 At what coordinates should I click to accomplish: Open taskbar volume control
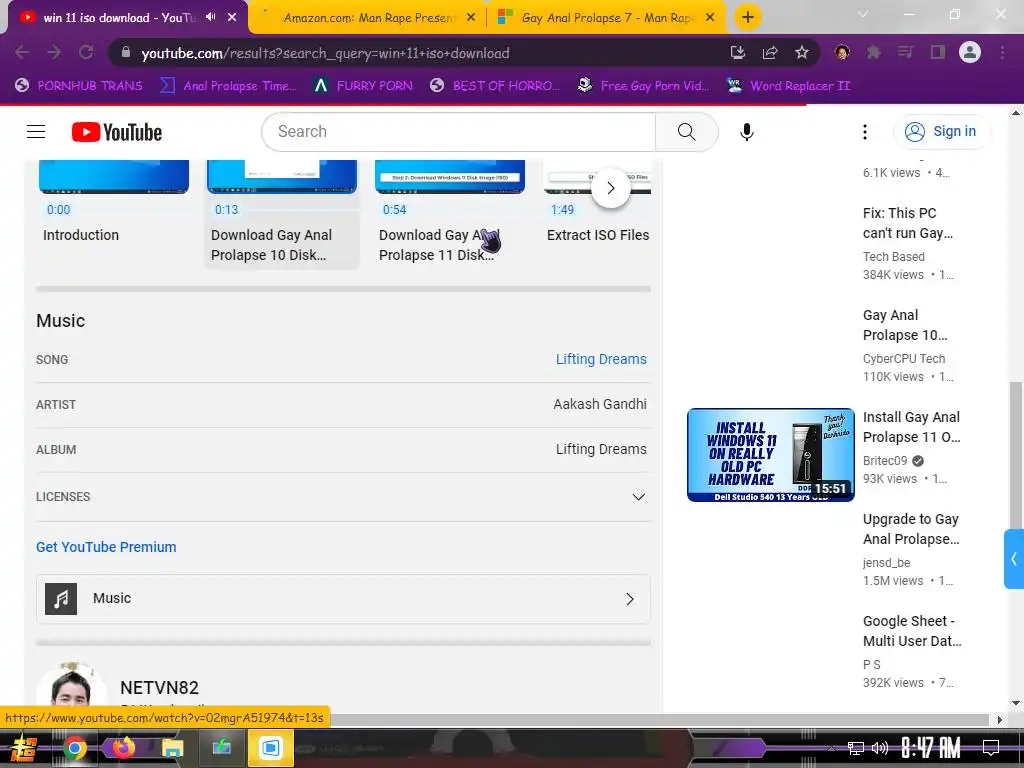point(880,748)
